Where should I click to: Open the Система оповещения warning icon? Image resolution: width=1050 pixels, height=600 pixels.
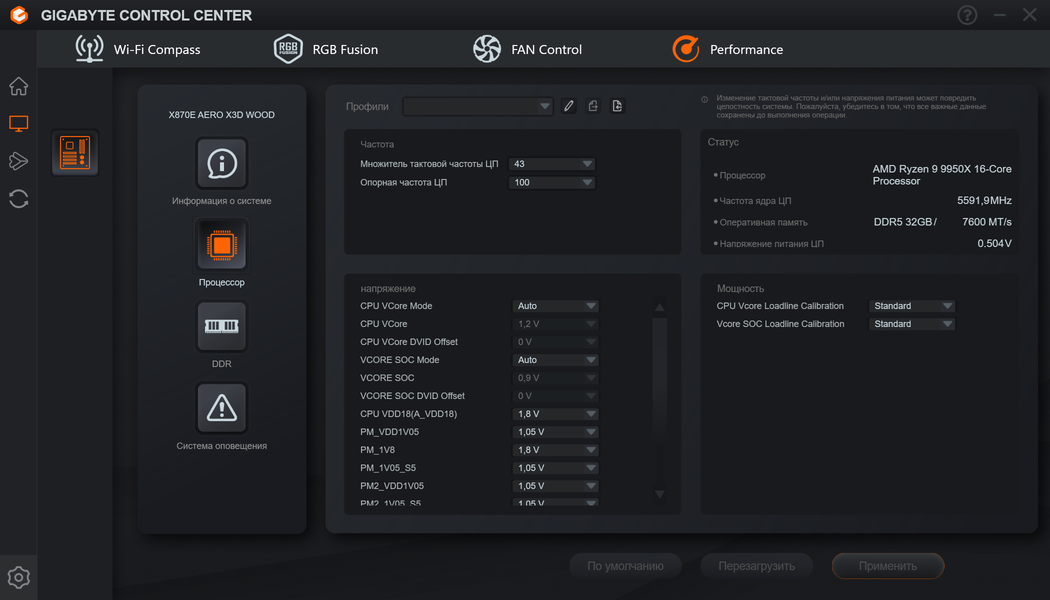221,407
